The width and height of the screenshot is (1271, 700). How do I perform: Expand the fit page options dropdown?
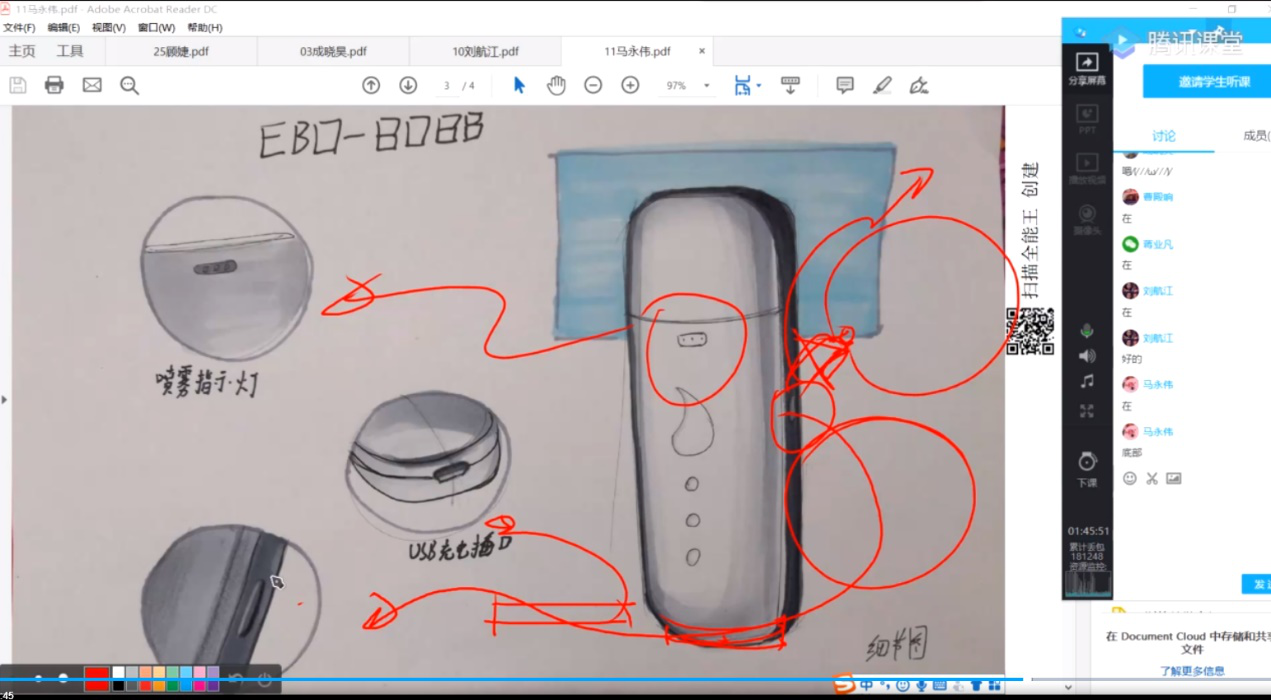[759, 85]
